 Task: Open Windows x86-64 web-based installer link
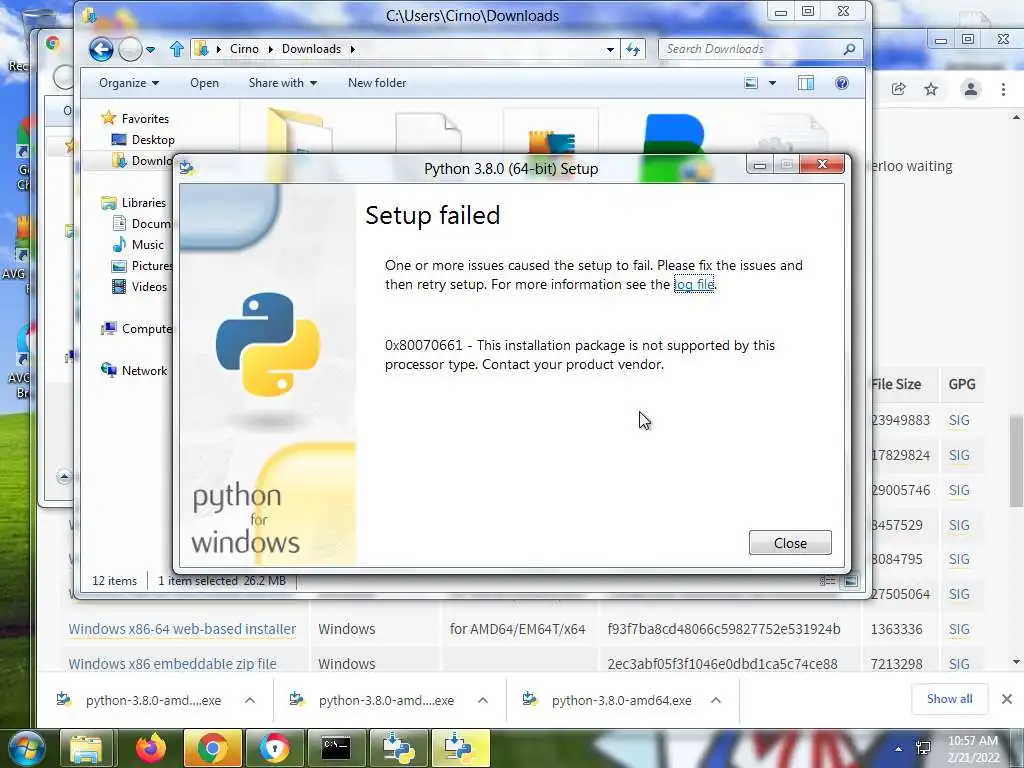pos(182,629)
